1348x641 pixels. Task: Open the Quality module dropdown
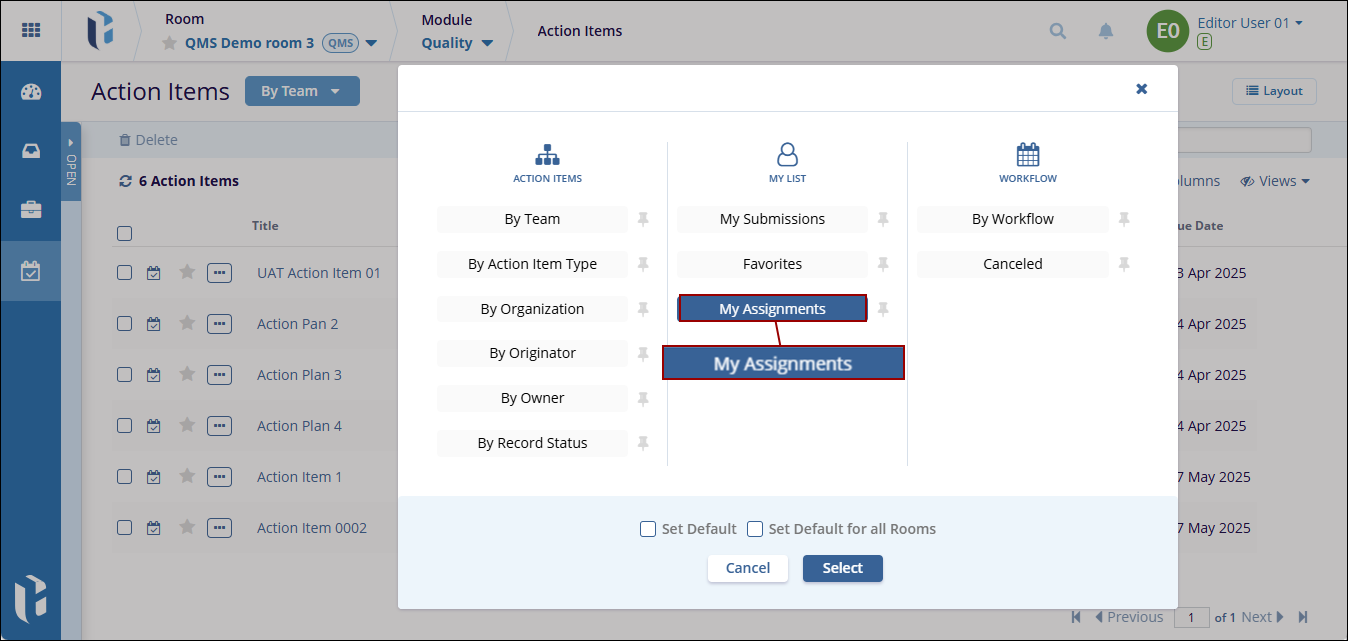pyautogui.click(x=487, y=43)
